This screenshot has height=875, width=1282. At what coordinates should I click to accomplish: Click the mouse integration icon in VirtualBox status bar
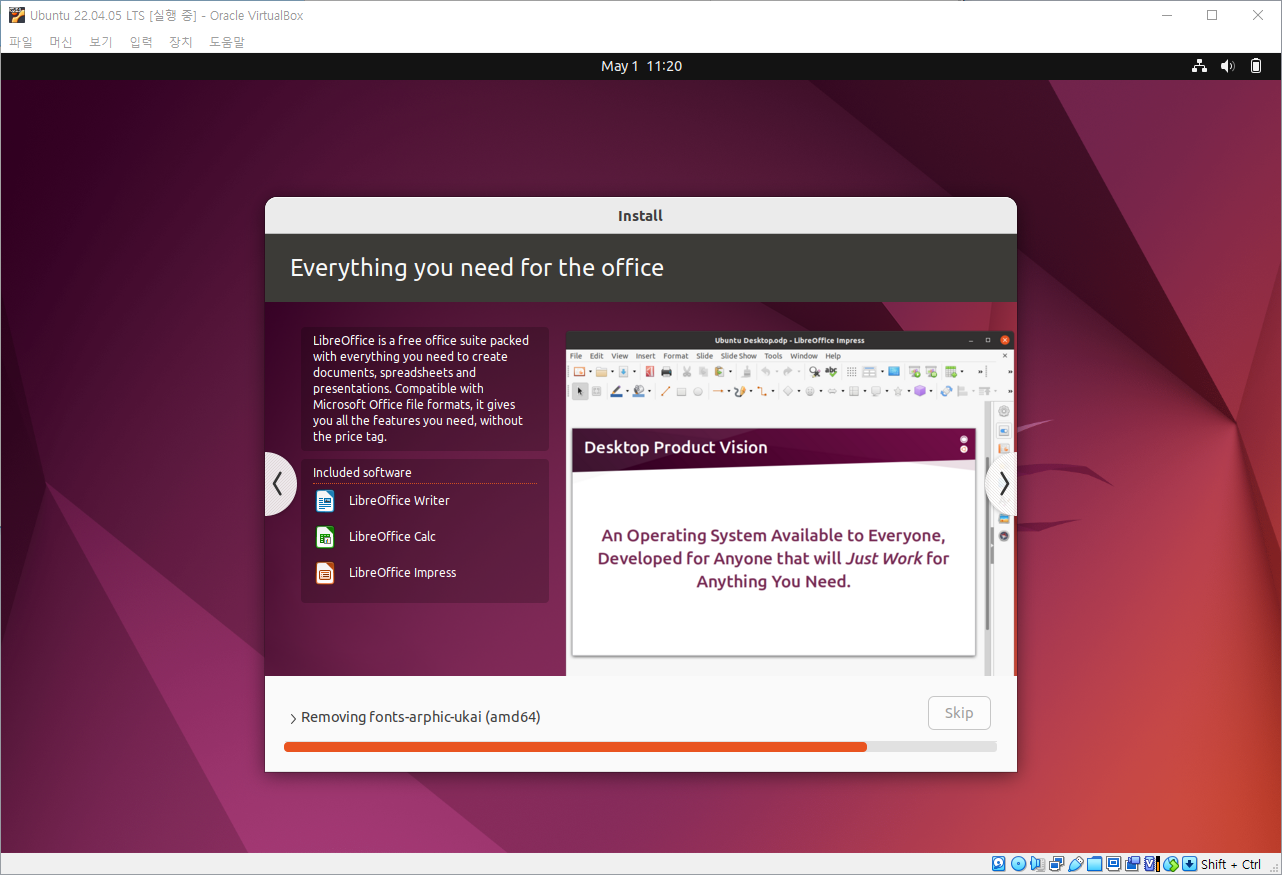(1171, 864)
